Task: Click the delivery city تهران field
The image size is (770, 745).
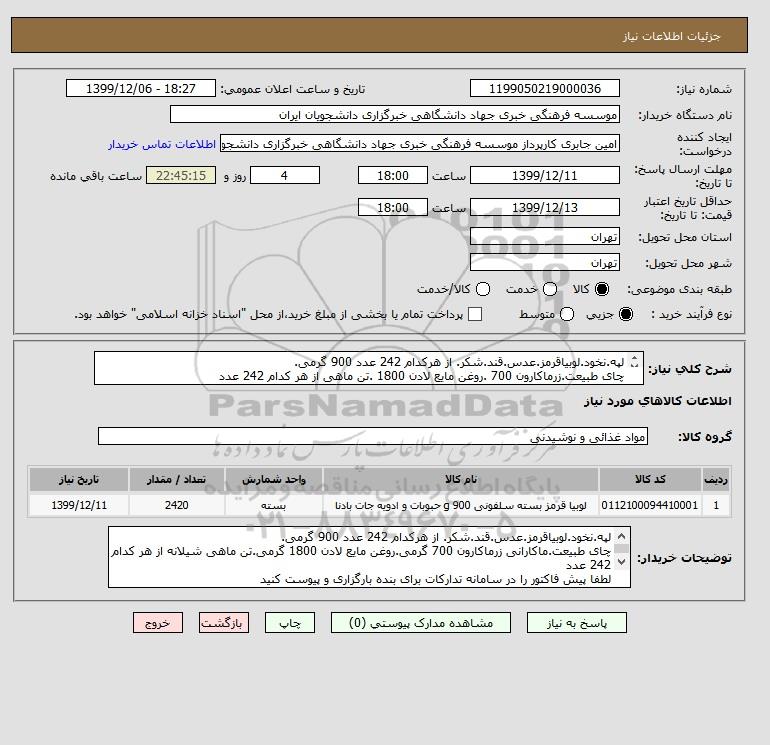Action: click(x=545, y=263)
